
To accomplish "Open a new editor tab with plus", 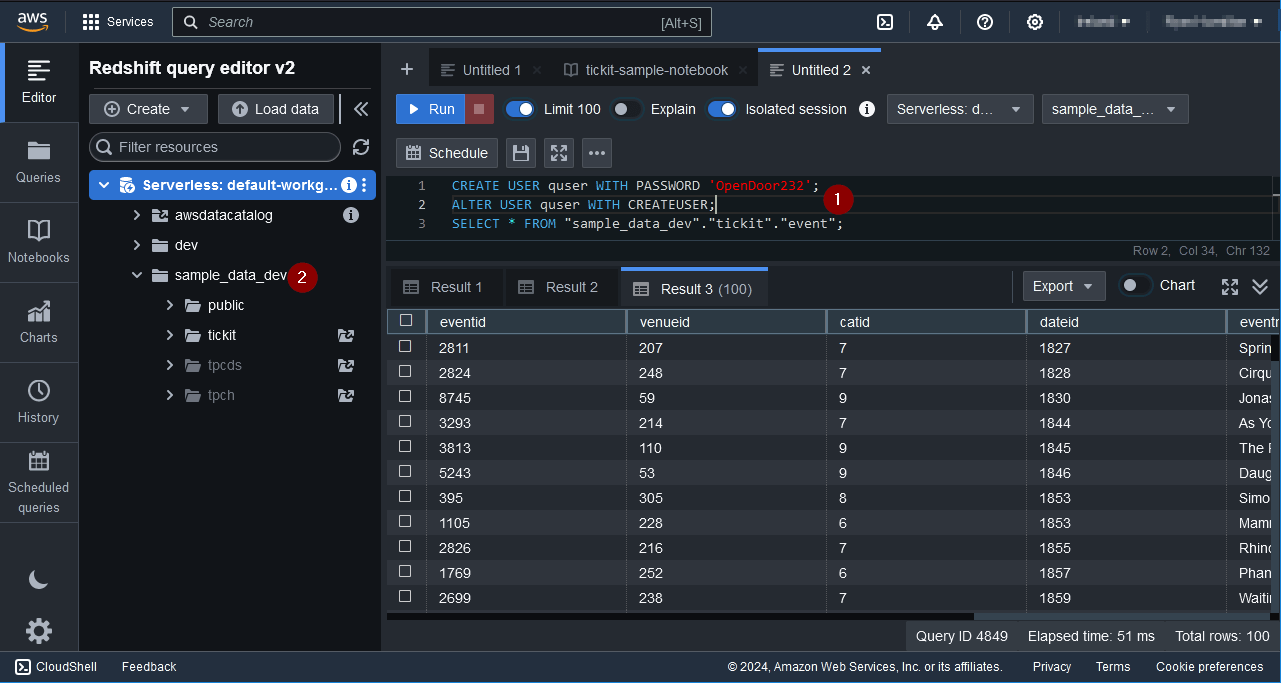I will [x=407, y=69].
